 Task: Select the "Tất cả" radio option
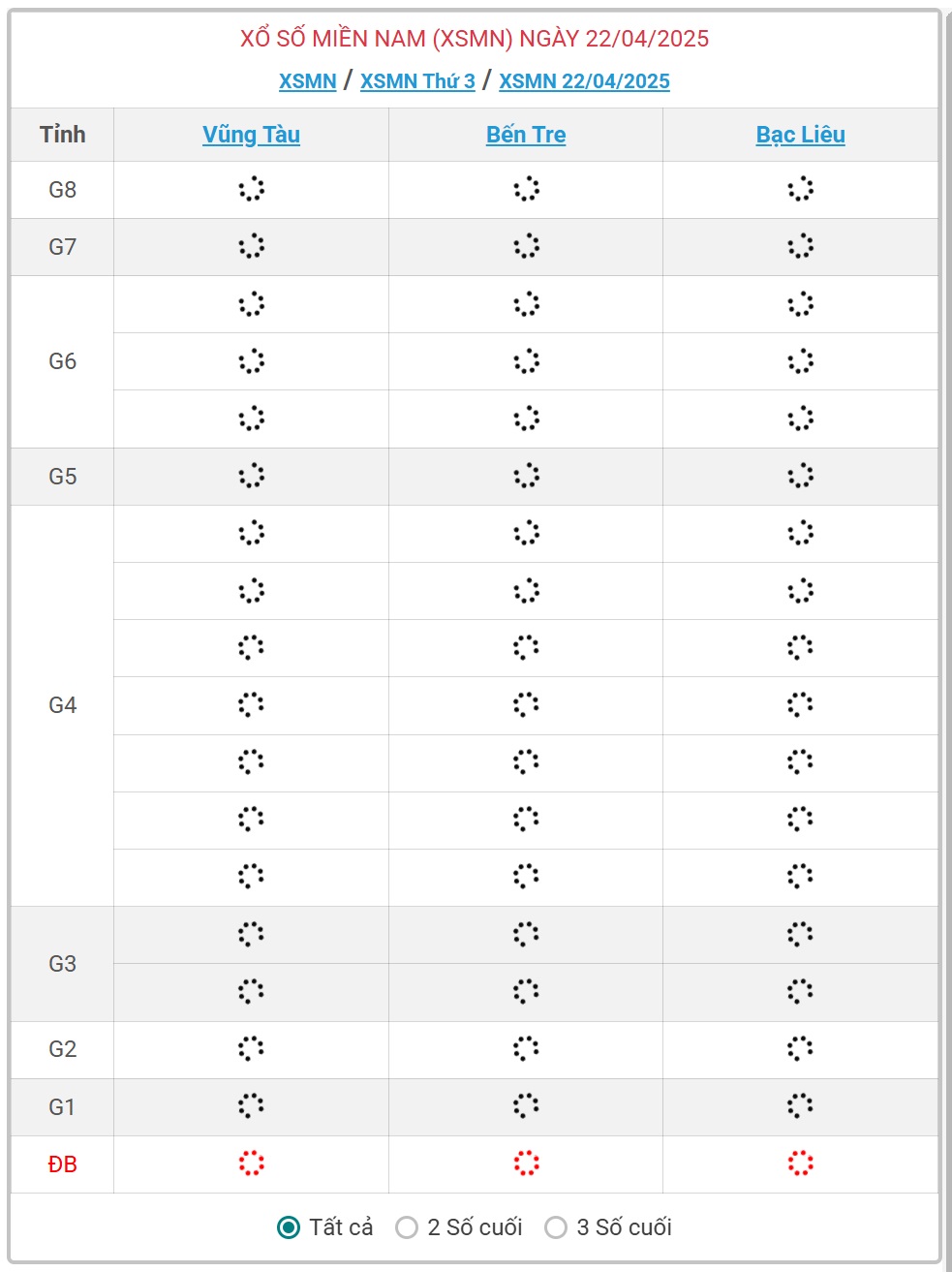click(x=289, y=1227)
